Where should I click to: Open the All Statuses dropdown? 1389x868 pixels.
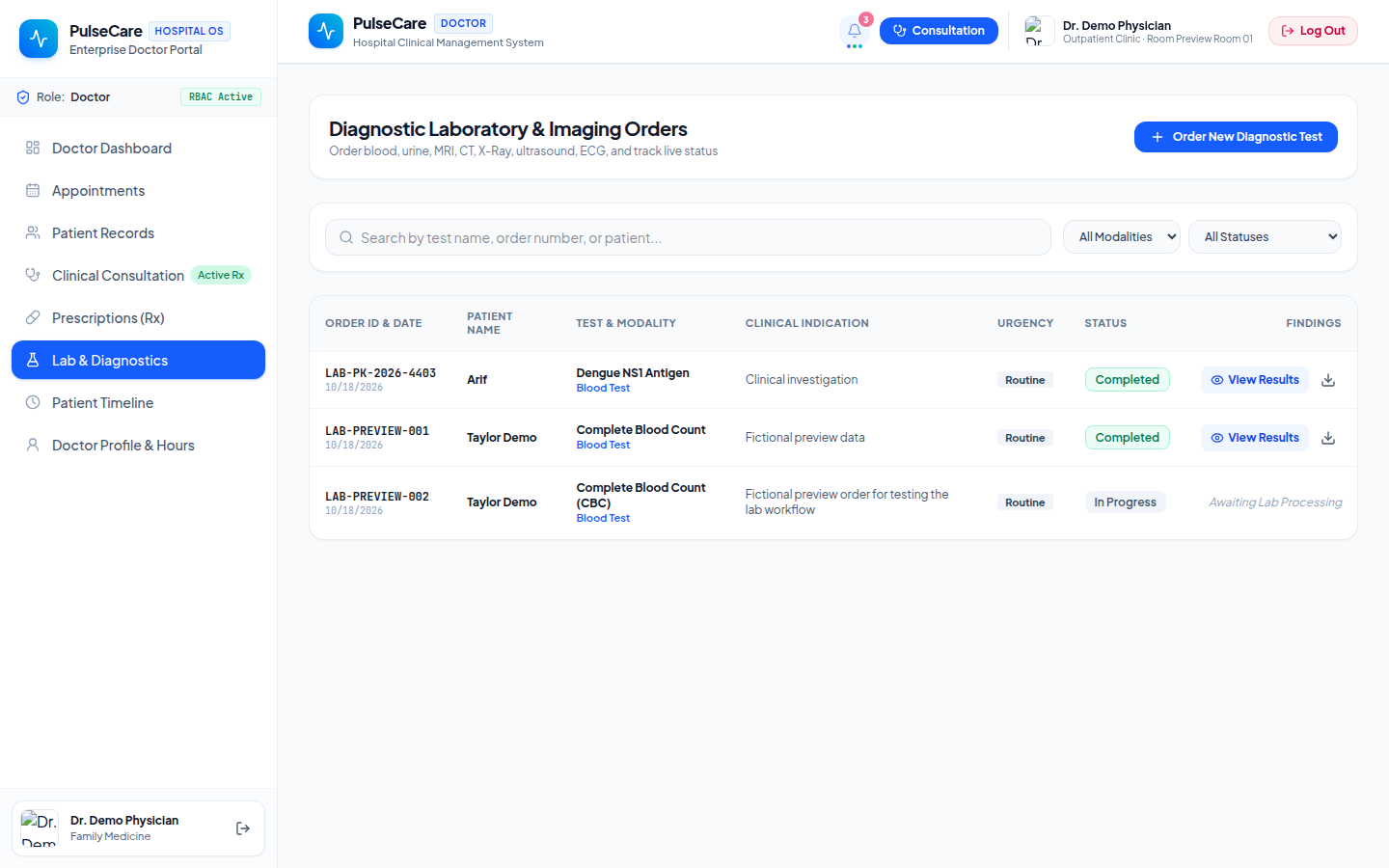tap(1266, 237)
